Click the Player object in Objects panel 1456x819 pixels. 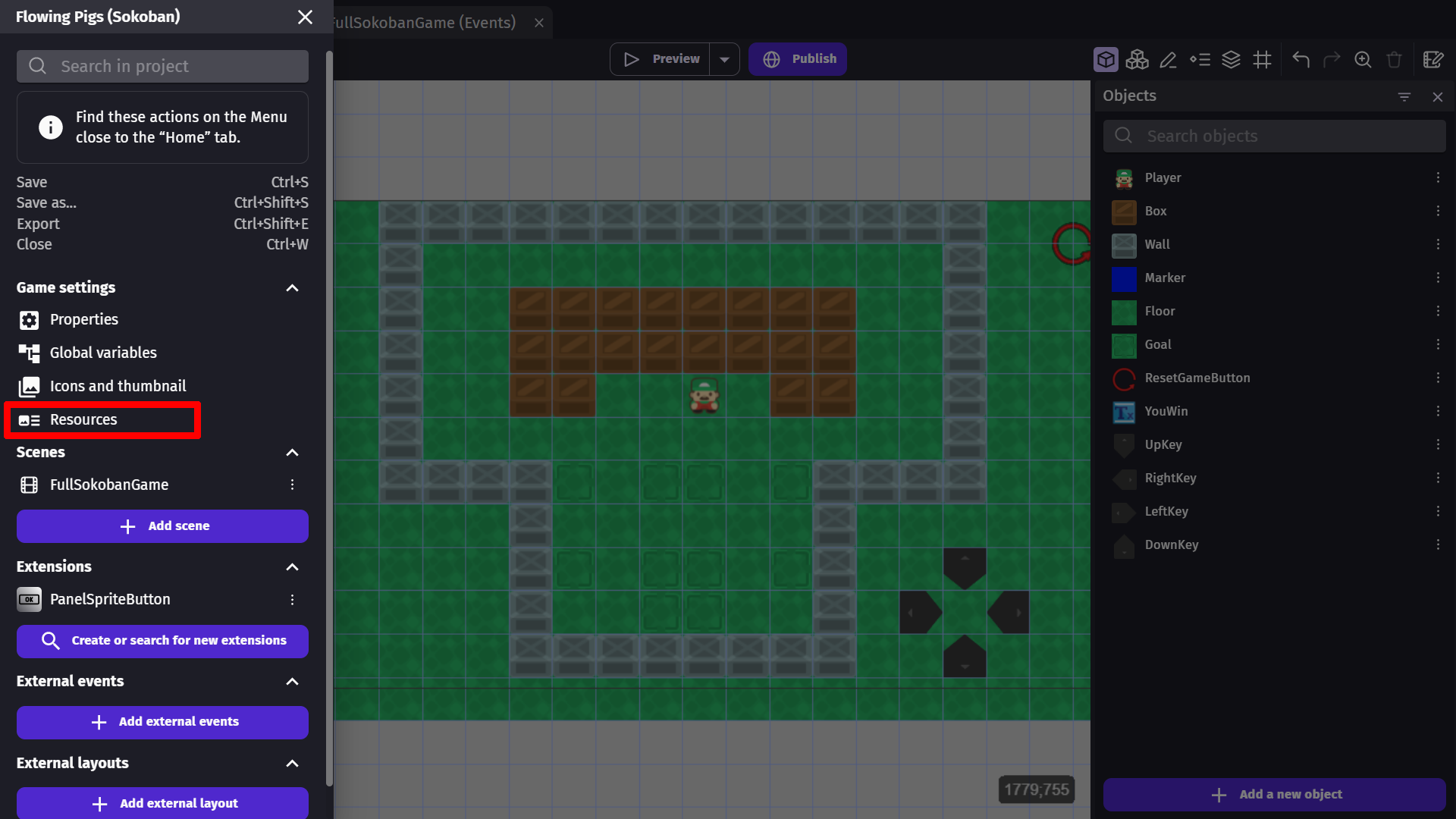point(1163,177)
